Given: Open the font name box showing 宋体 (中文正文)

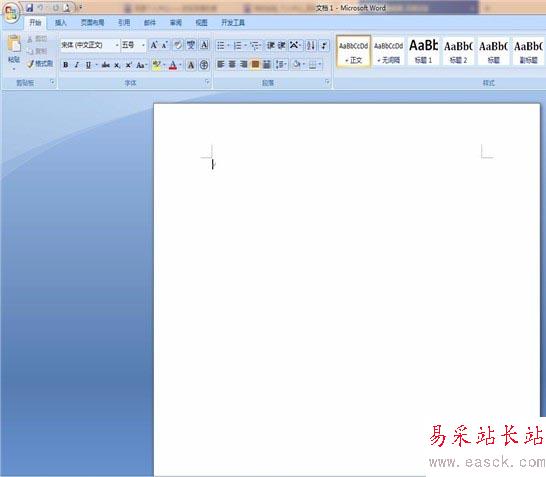Looking at the screenshot, I should pyautogui.click(x=90, y=45).
